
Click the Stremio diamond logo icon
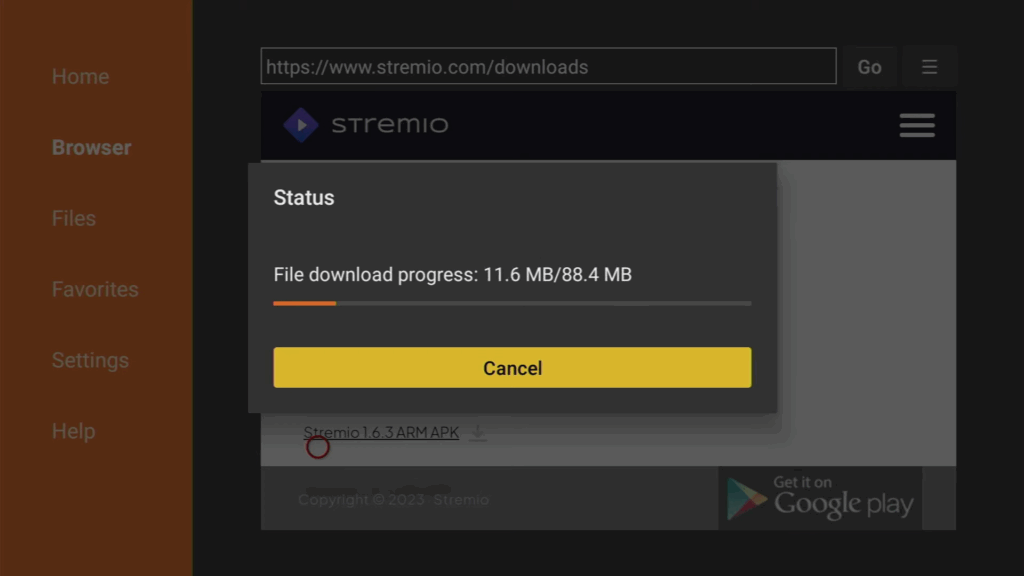(x=301, y=125)
